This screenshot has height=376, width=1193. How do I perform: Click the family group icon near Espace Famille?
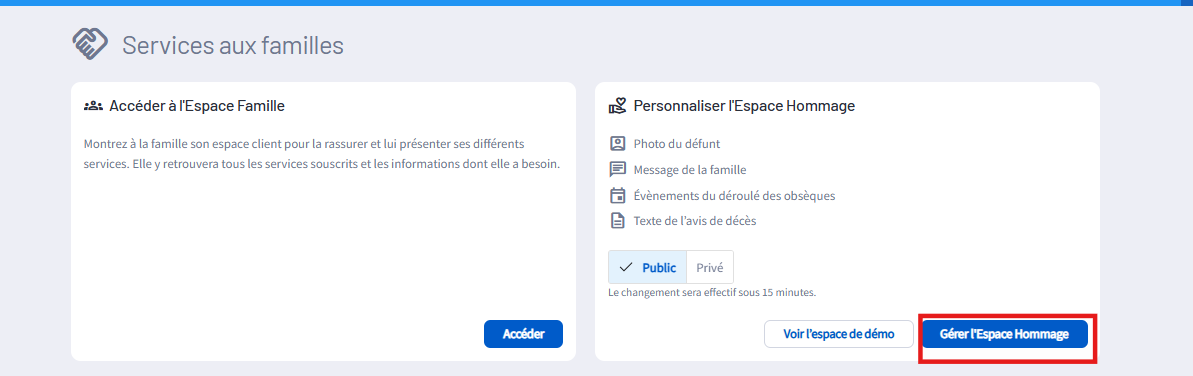[93, 106]
